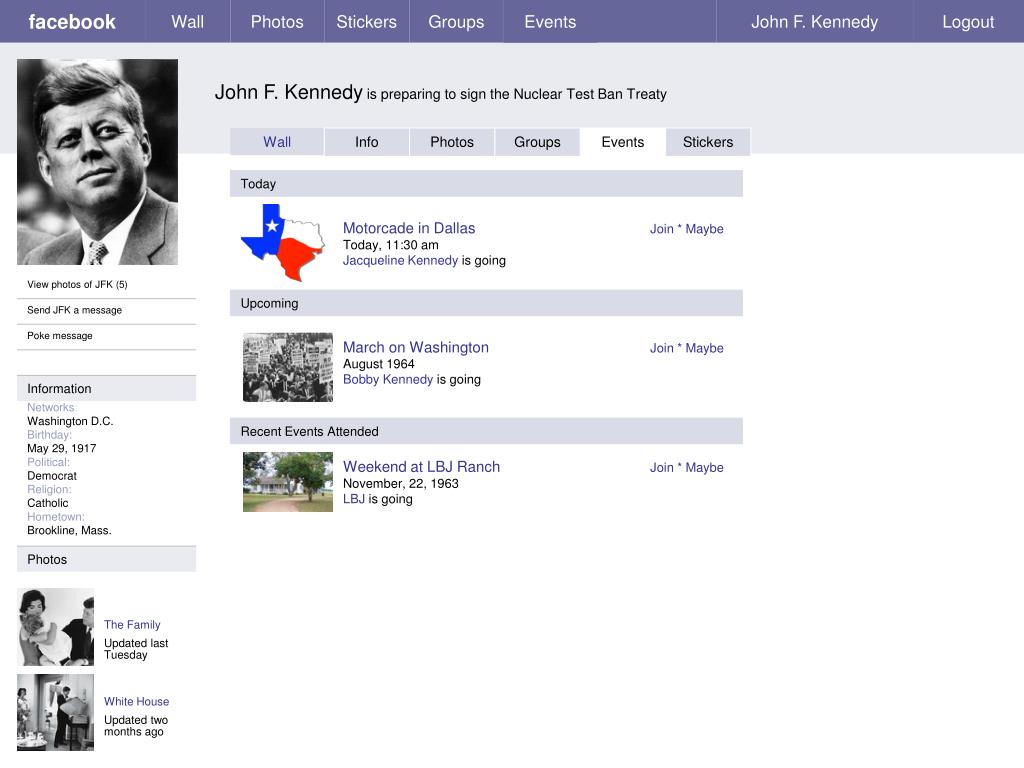Click Maybe for March on Washington
This screenshot has width=1024, height=768.
point(704,348)
